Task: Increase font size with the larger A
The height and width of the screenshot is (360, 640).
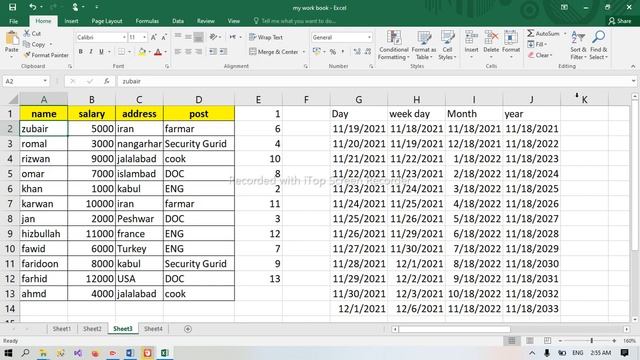Action: [x=154, y=37]
